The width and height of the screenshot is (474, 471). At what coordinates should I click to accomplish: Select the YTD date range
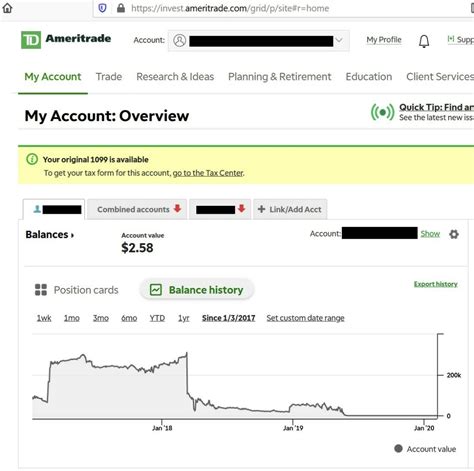[157, 318]
